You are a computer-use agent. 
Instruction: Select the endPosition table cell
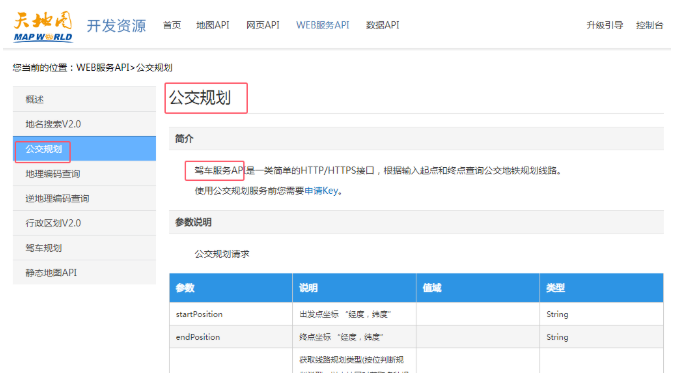[x=231, y=337]
